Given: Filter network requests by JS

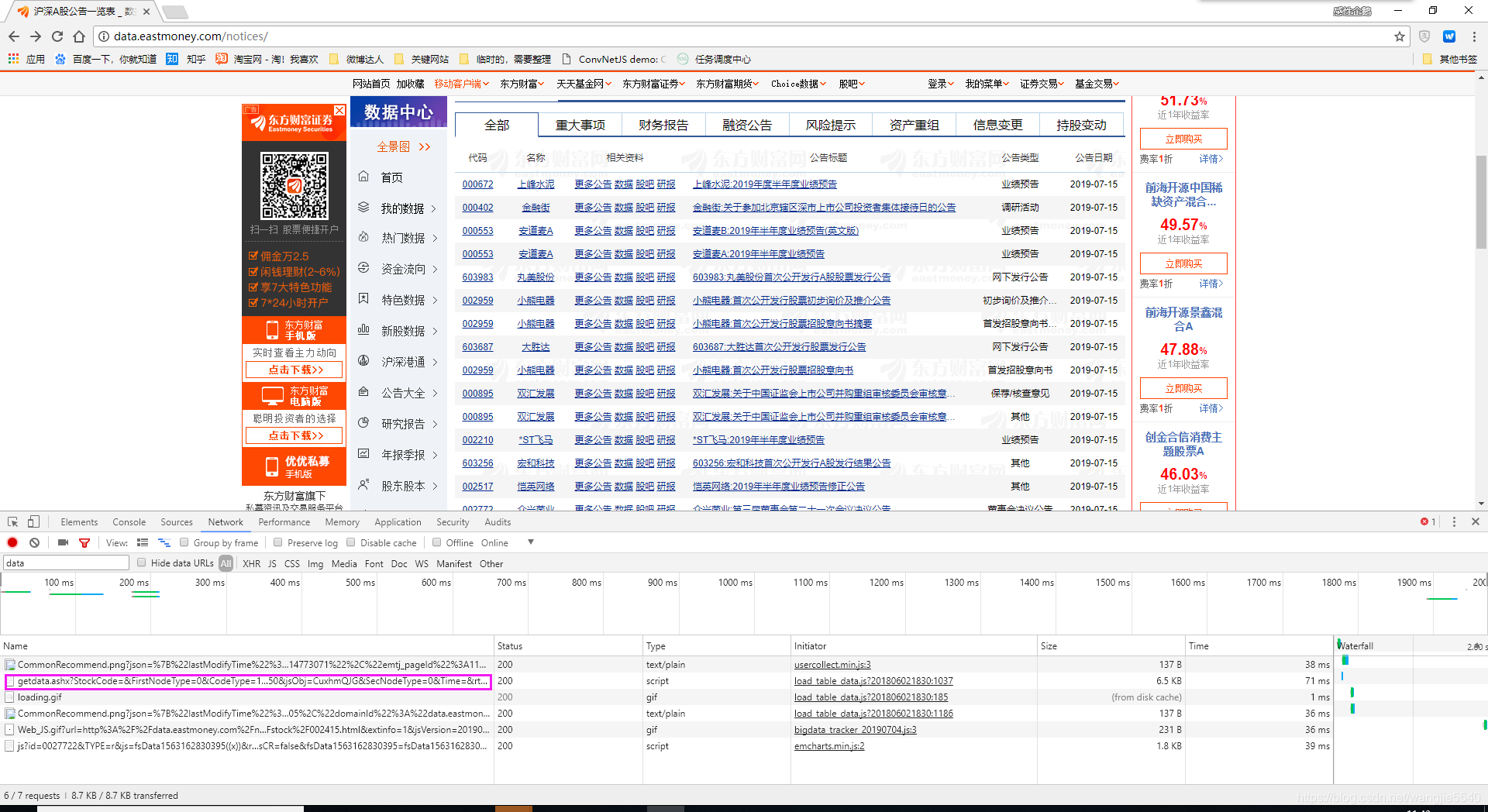Looking at the screenshot, I should coord(272,564).
